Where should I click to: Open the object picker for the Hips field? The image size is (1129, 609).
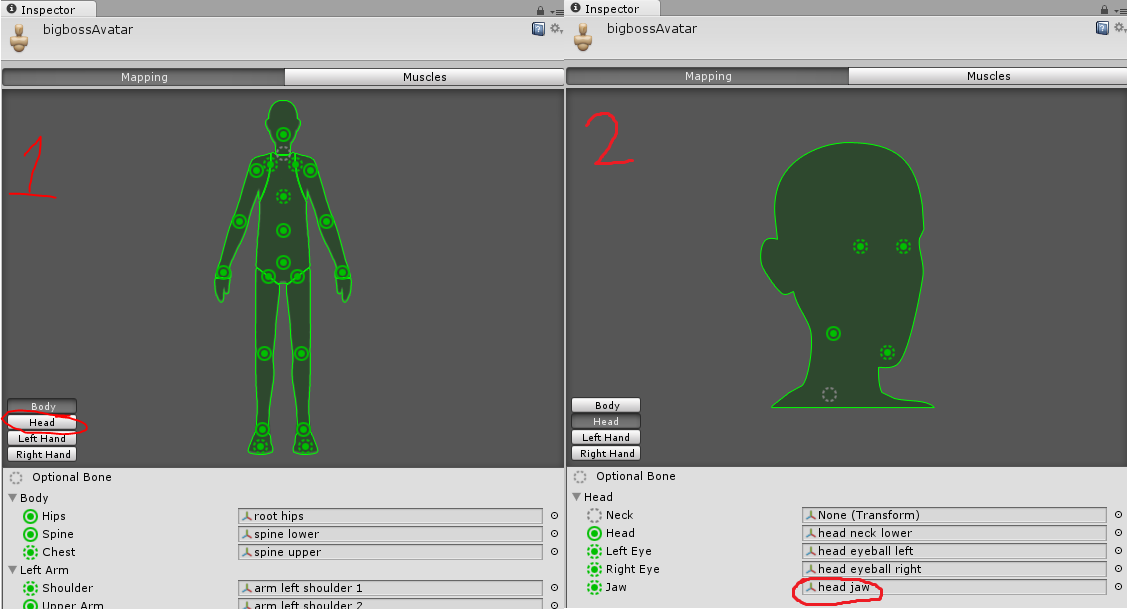click(554, 517)
